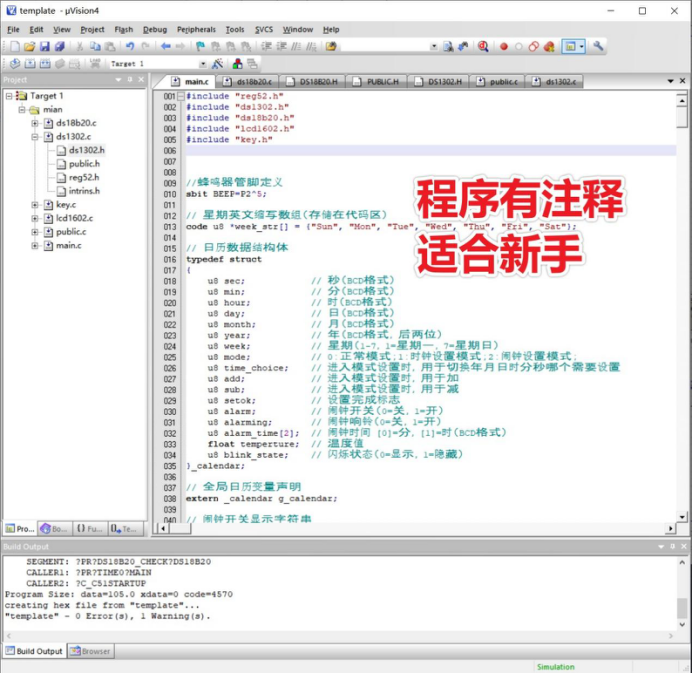Click the Save icon

tap(45, 46)
